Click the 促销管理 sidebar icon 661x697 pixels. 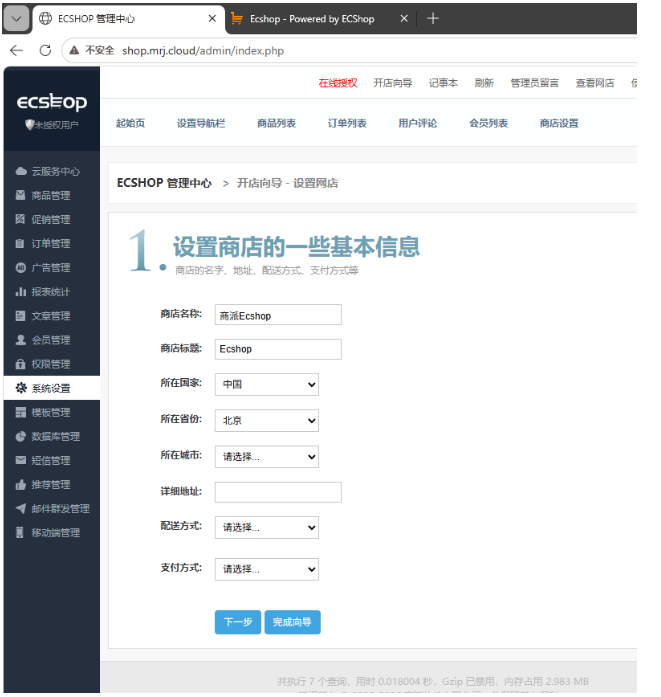[20, 219]
